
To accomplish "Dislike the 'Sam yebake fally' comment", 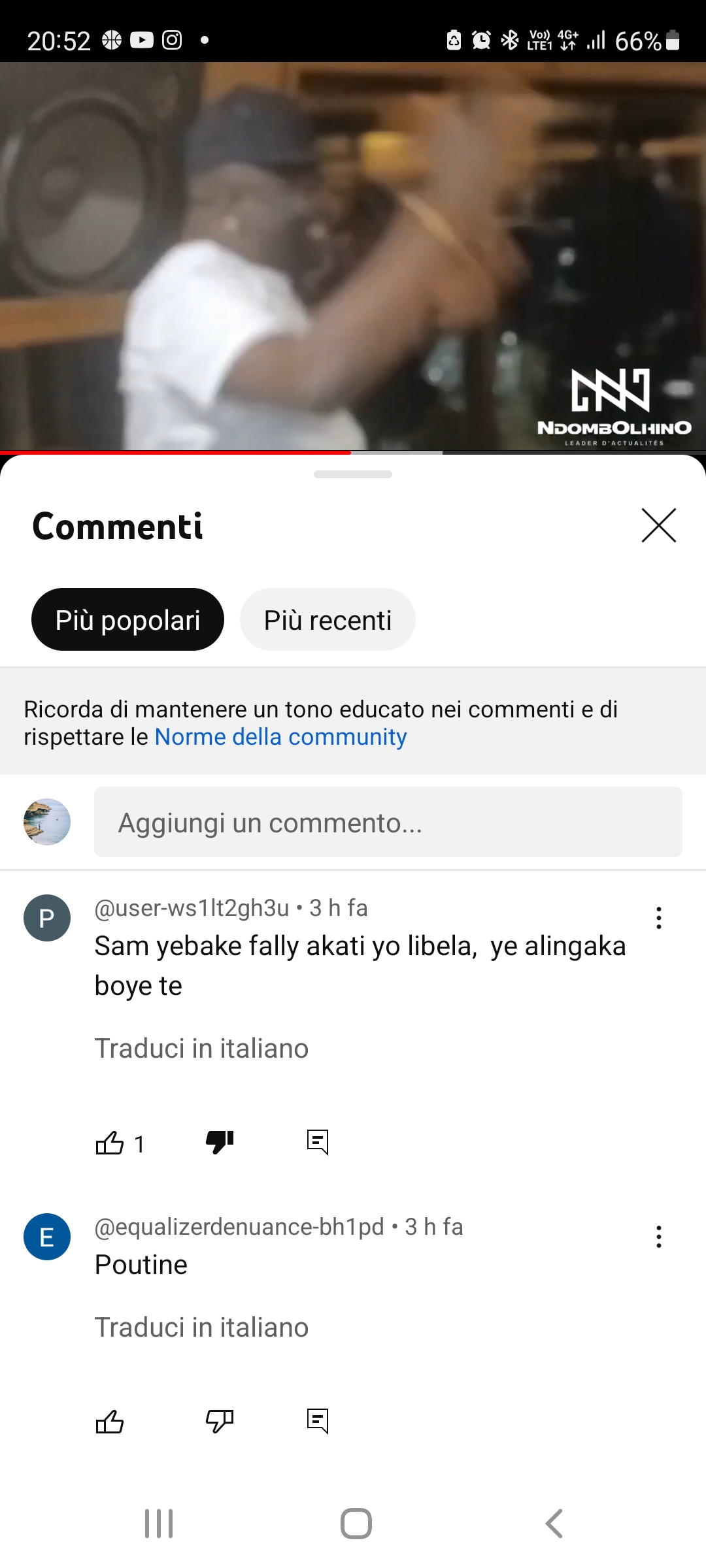I will (220, 1143).
